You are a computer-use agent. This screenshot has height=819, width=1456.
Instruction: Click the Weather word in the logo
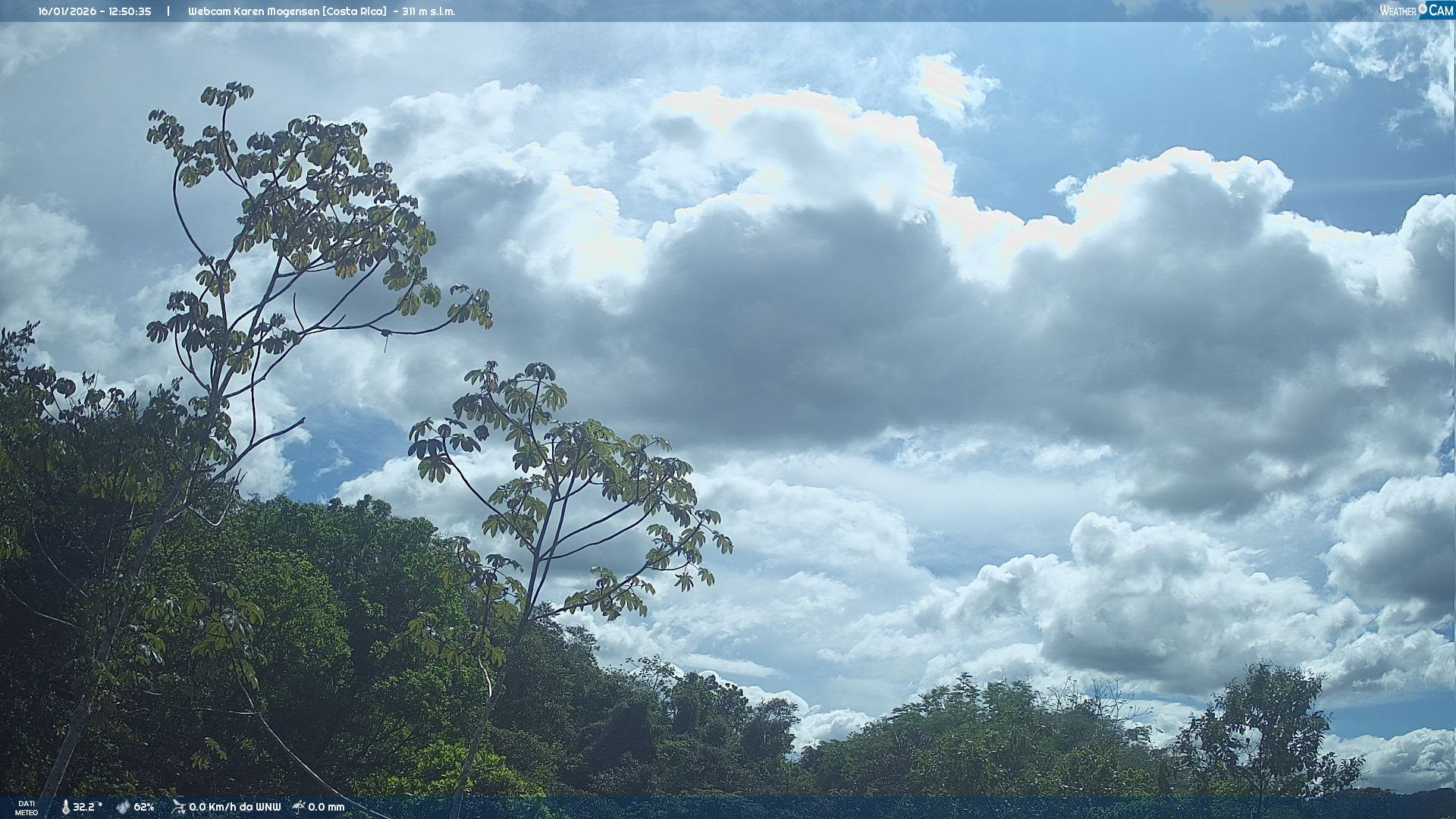click(x=1398, y=11)
